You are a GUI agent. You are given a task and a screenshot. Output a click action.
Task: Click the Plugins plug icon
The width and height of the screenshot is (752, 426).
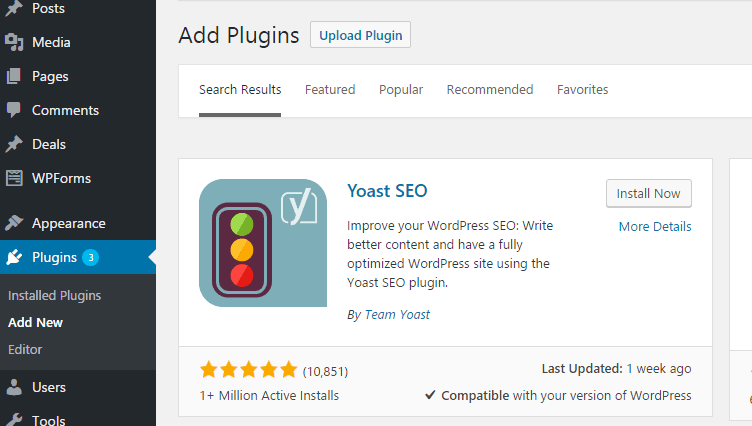(x=14, y=257)
